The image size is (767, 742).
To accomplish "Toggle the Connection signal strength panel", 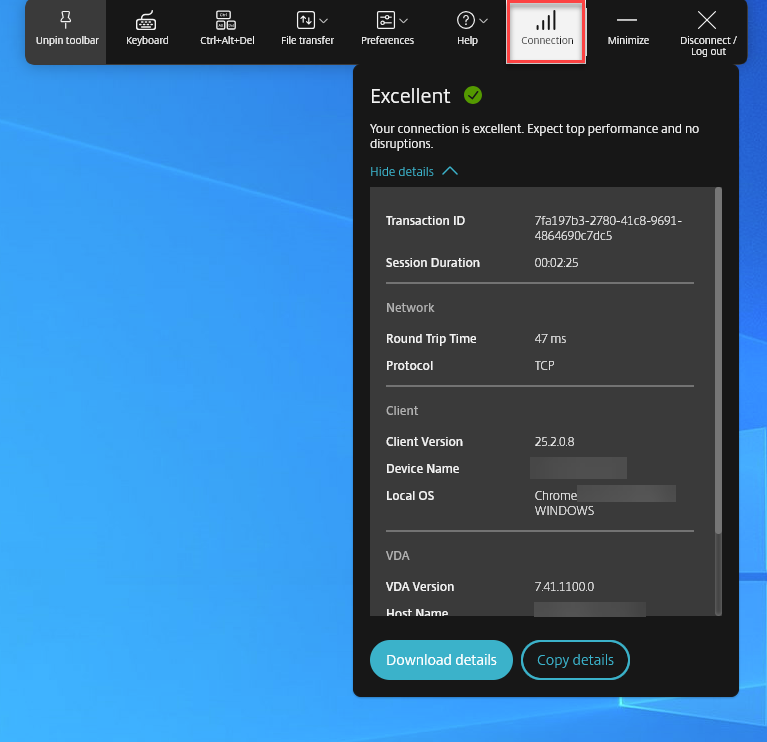I will [546, 30].
